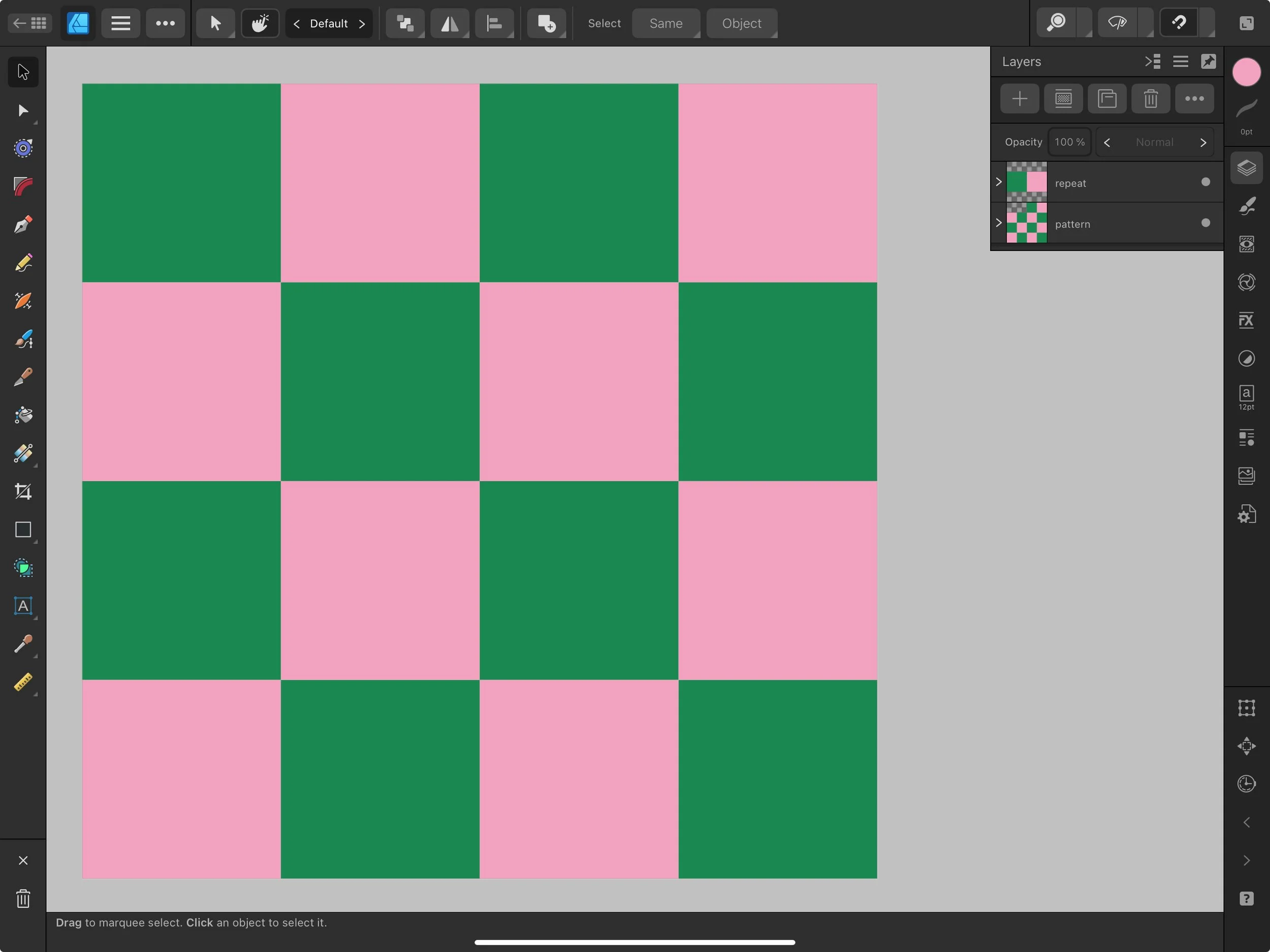Select Same in the top selection menu
Image resolution: width=1270 pixels, height=952 pixels.
click(666, 23)
